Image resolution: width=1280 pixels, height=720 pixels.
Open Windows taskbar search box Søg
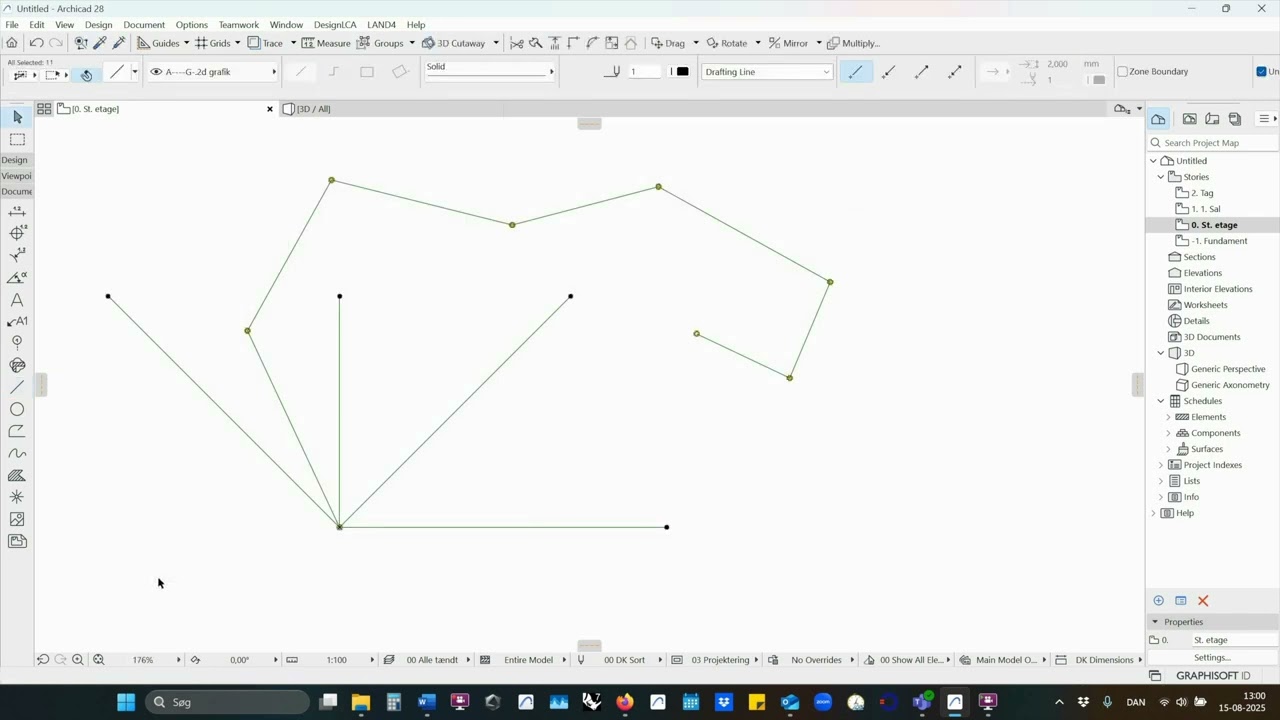point(228,702)
